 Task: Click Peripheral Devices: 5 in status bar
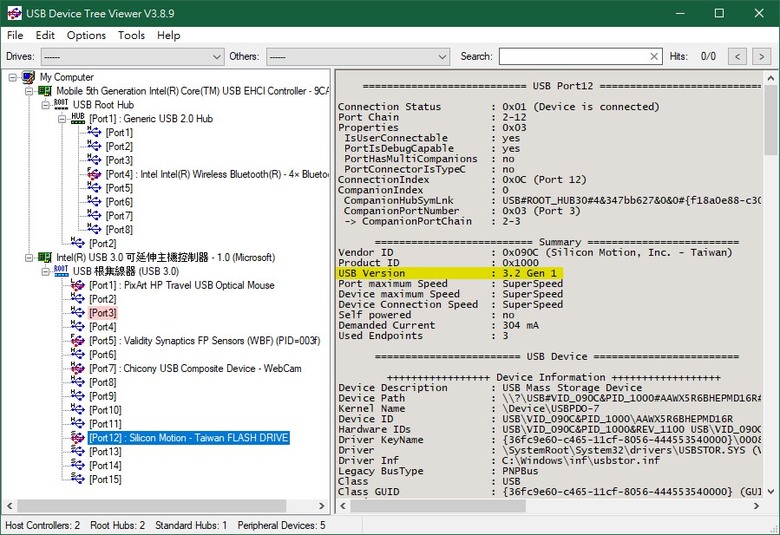[281, 526]
